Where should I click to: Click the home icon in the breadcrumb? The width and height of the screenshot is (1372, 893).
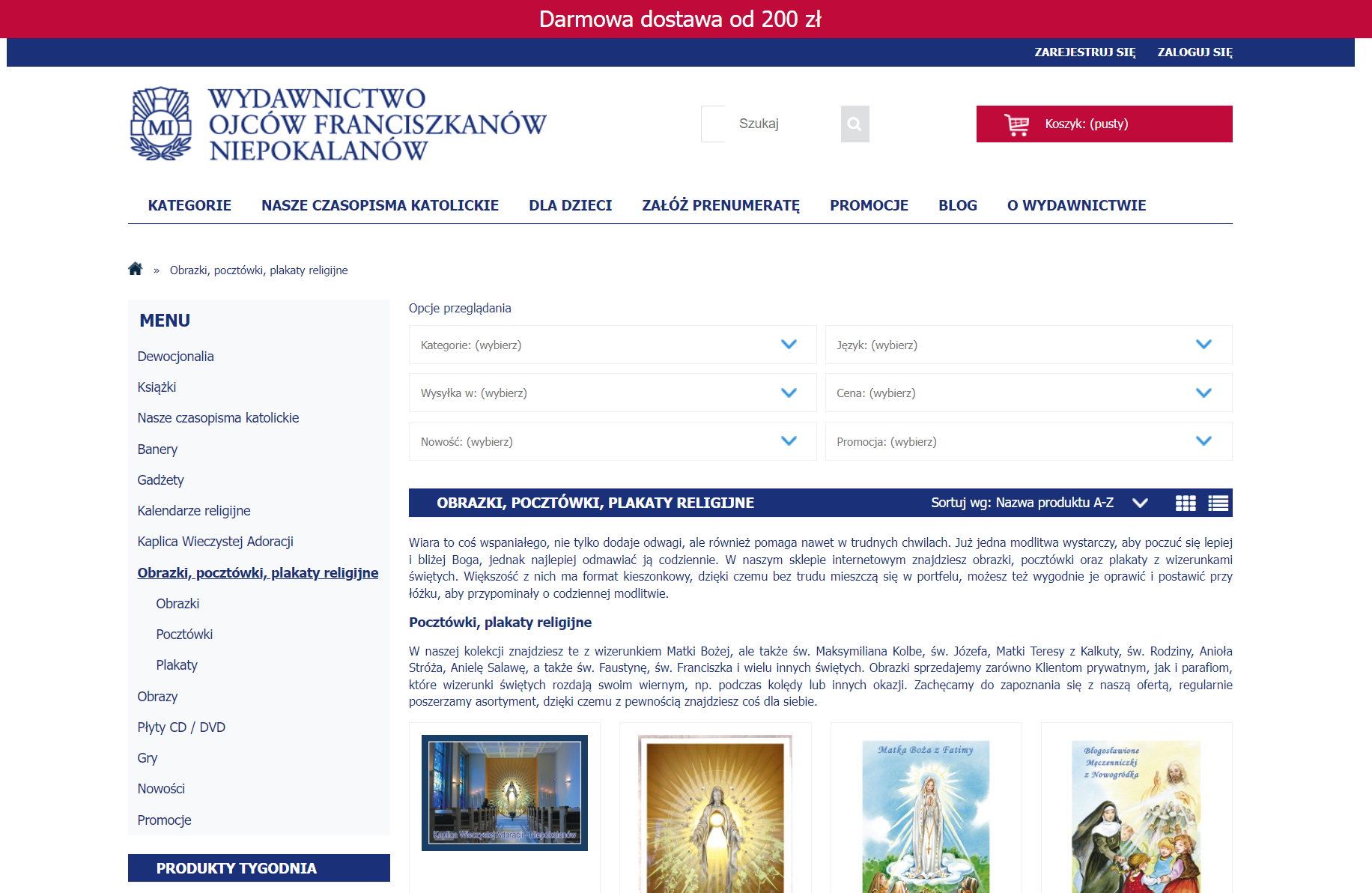pos(136,269)
